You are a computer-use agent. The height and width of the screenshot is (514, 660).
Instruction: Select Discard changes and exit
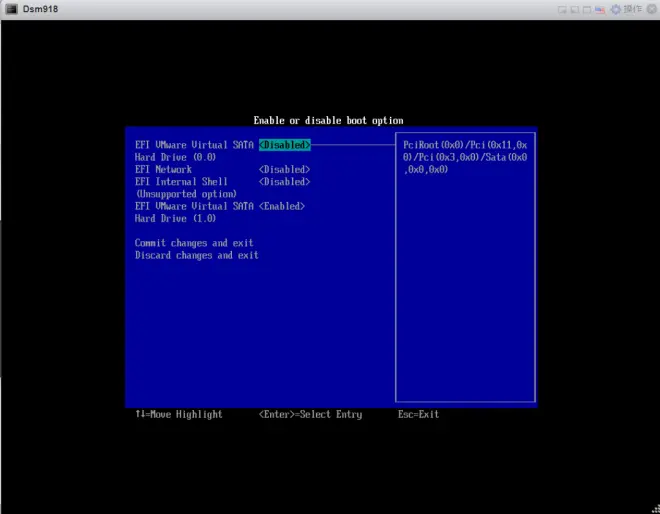(197, 255)
